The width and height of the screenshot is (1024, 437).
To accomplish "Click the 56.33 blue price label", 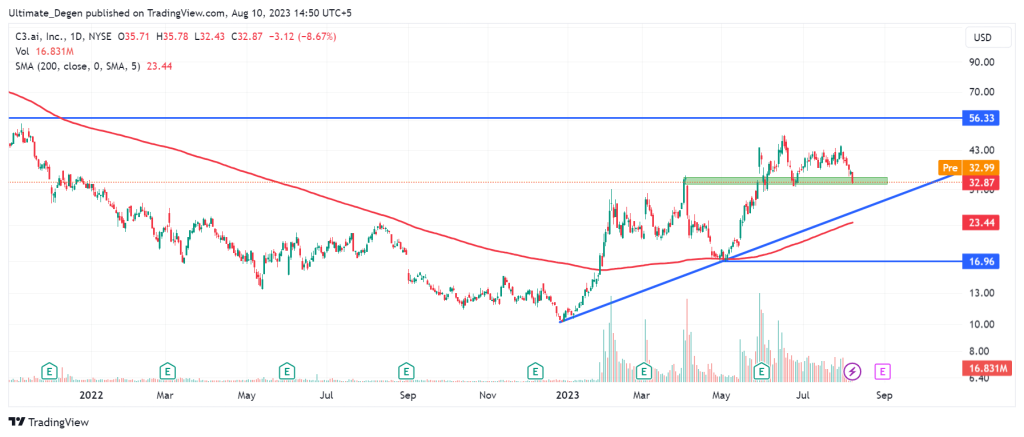I will pos(981,118).
